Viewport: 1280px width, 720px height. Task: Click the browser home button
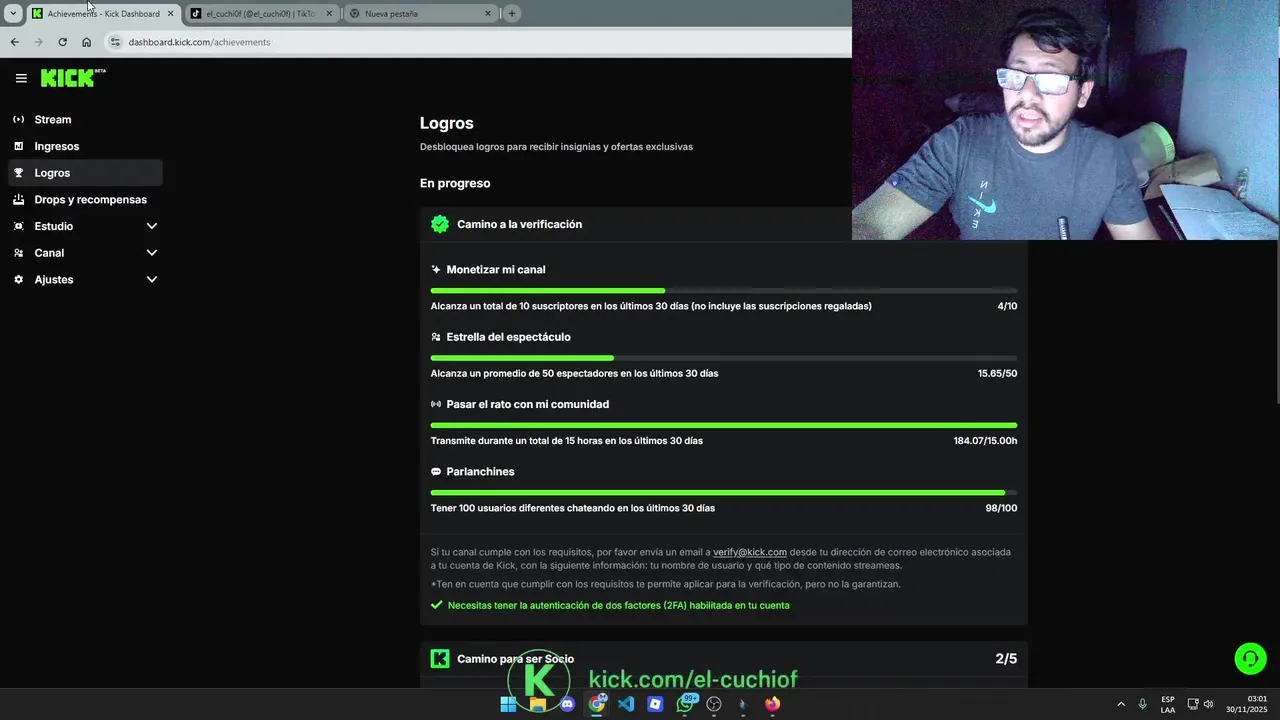tap(86, 42)
